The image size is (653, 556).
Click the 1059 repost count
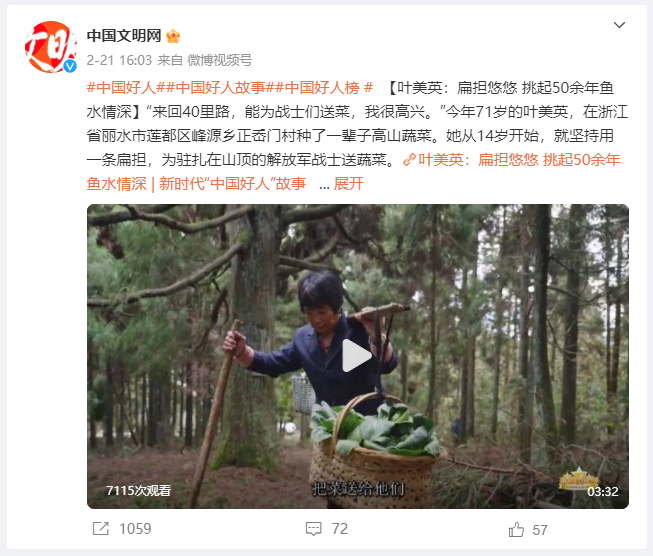click(x=135, y=529)
